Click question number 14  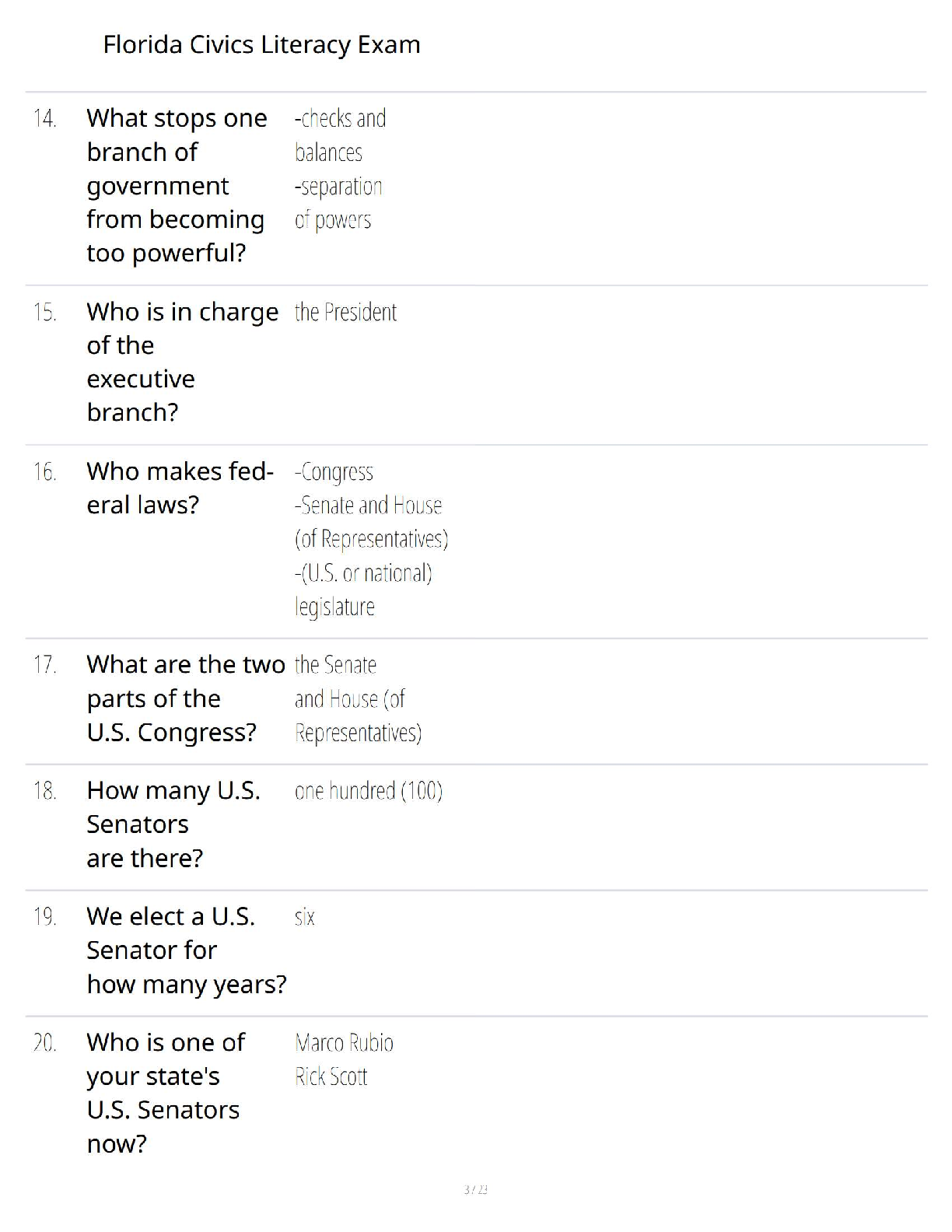tap(45, 119)
